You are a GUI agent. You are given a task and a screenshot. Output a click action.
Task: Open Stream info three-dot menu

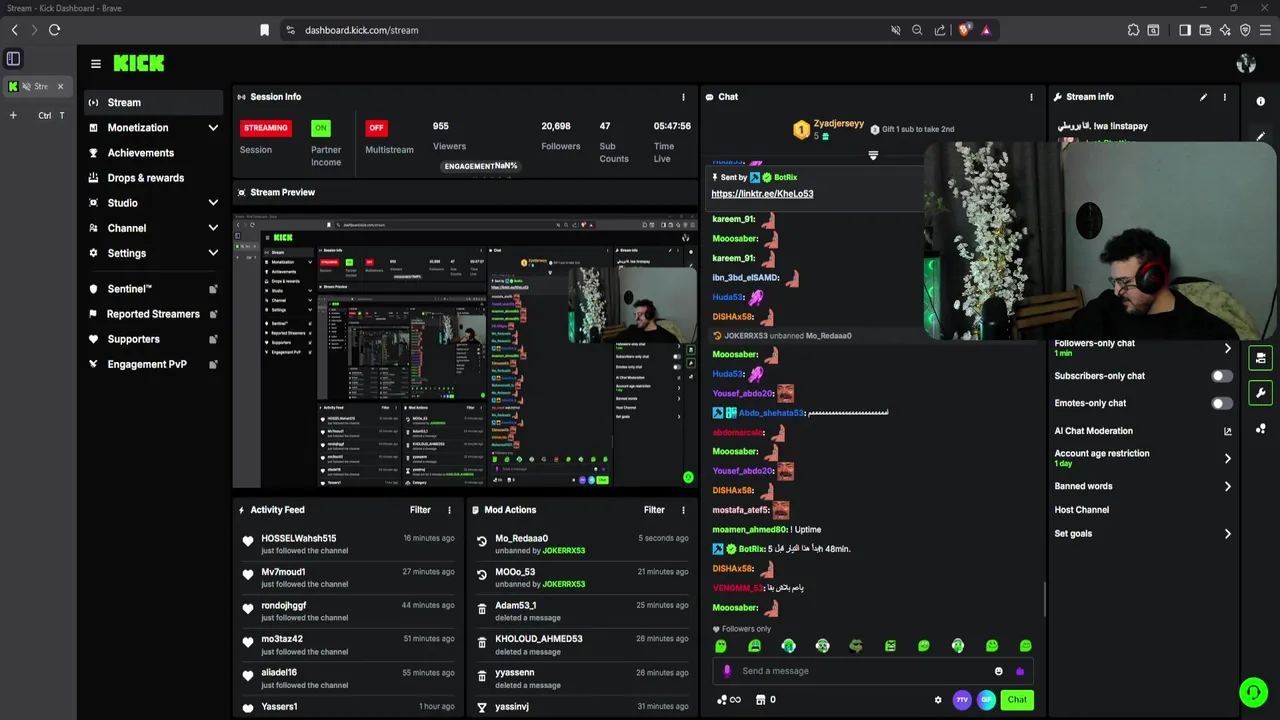[1224, 97]
